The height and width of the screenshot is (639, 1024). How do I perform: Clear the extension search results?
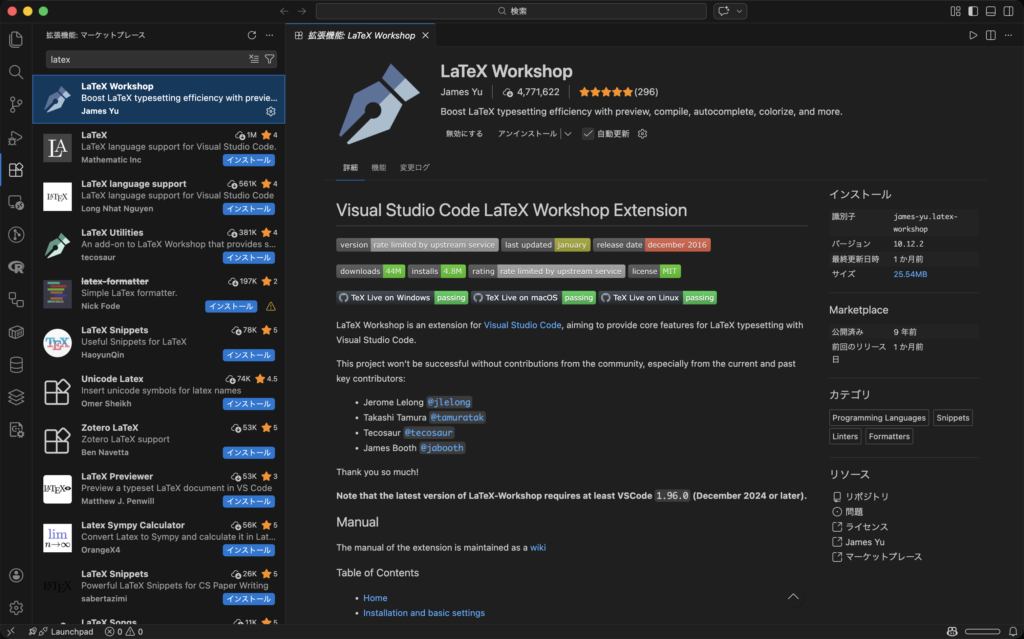pyautogui.click(x=253, y=59)
